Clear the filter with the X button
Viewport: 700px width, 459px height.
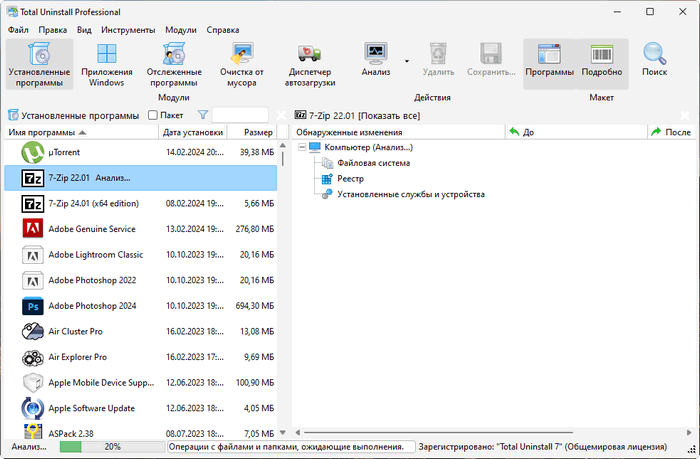(281, 116)
